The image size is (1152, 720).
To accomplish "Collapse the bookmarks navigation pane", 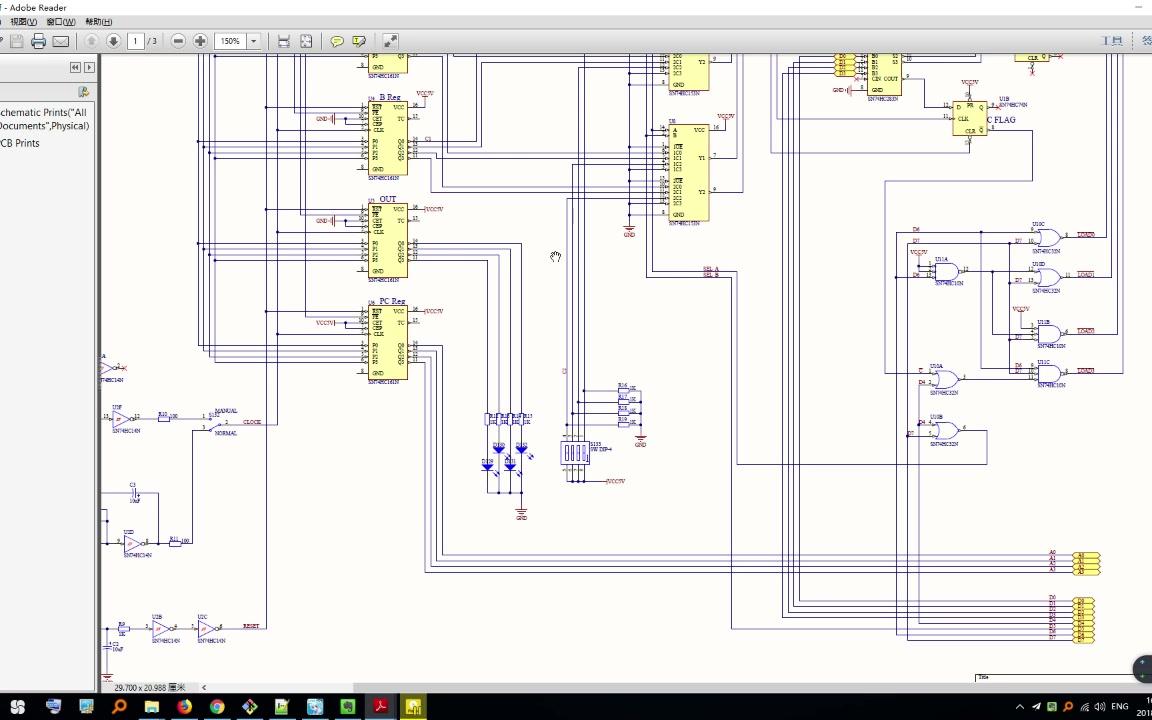I will pos(75,67).
